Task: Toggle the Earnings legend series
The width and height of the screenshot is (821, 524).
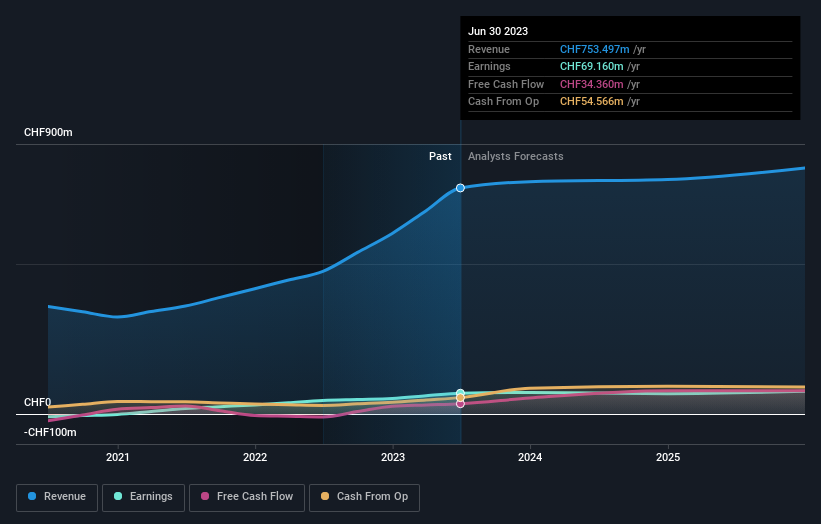Action: tap(143, 497)
